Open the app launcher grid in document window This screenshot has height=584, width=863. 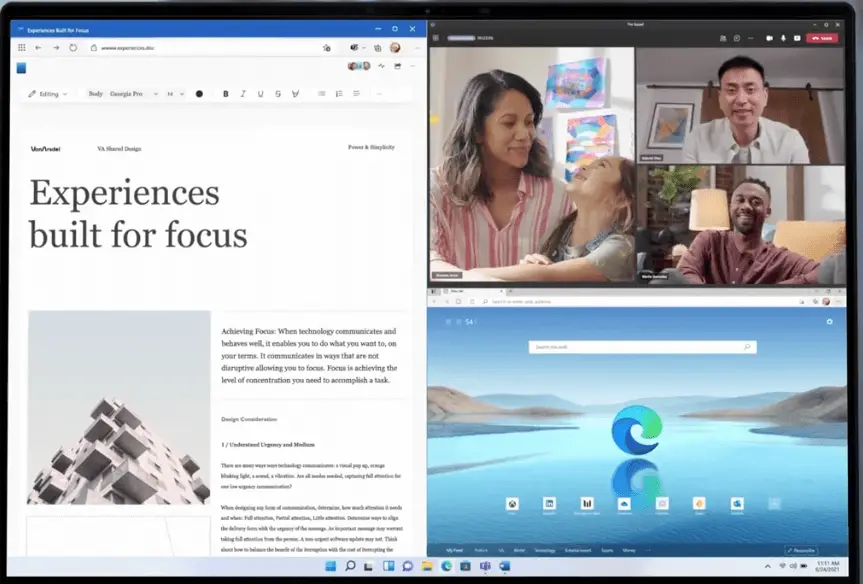tap(21, 48)
